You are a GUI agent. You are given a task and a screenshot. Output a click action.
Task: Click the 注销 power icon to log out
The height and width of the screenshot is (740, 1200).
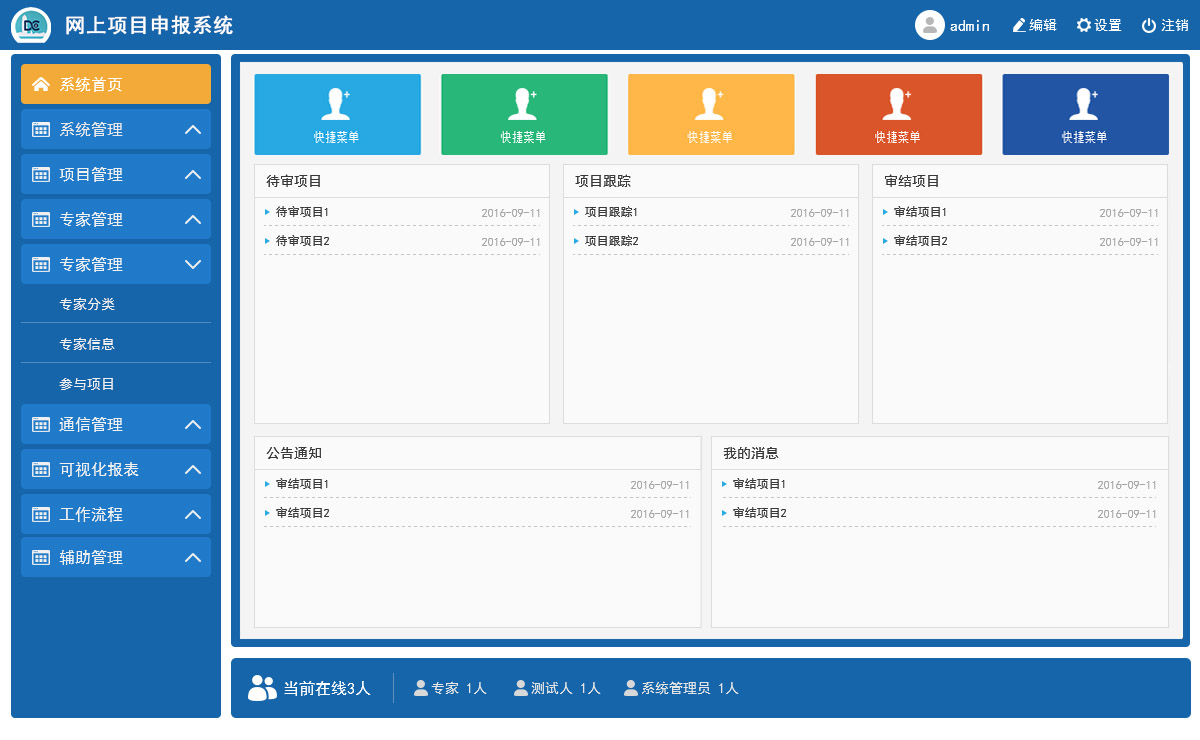pyautogui.click(x=1149, y=26)
